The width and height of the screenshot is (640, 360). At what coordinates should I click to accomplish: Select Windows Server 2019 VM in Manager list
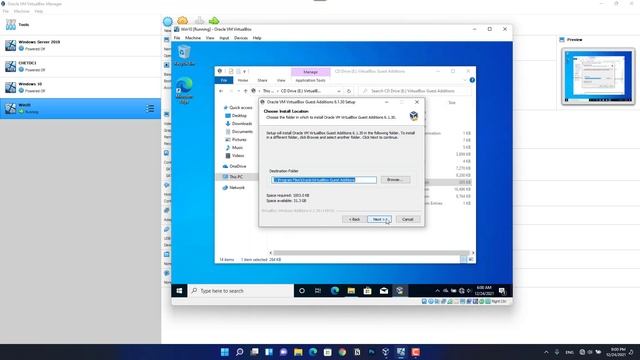80,45
